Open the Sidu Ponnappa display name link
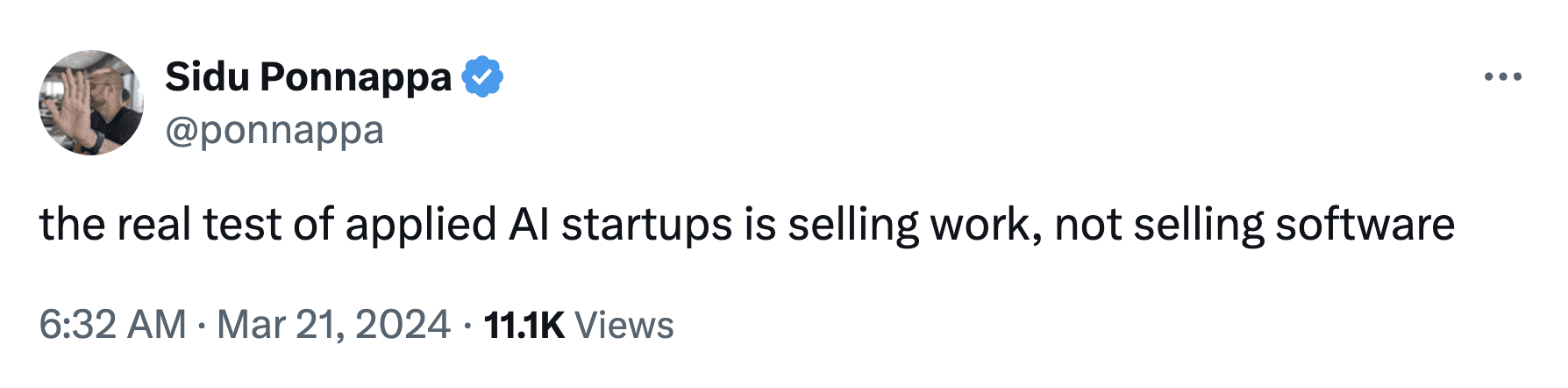Image resolution: width=1568 pixels, height=388 pixels. (x=308, y=77)
